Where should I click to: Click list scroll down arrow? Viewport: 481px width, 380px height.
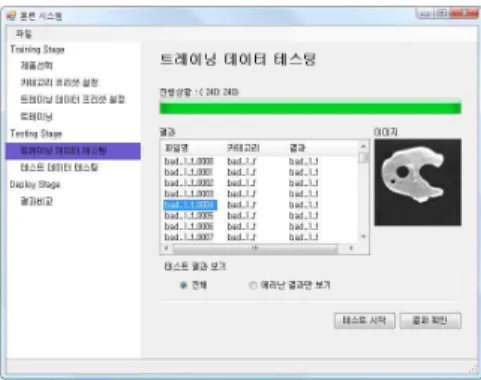(x=364, y=237)
